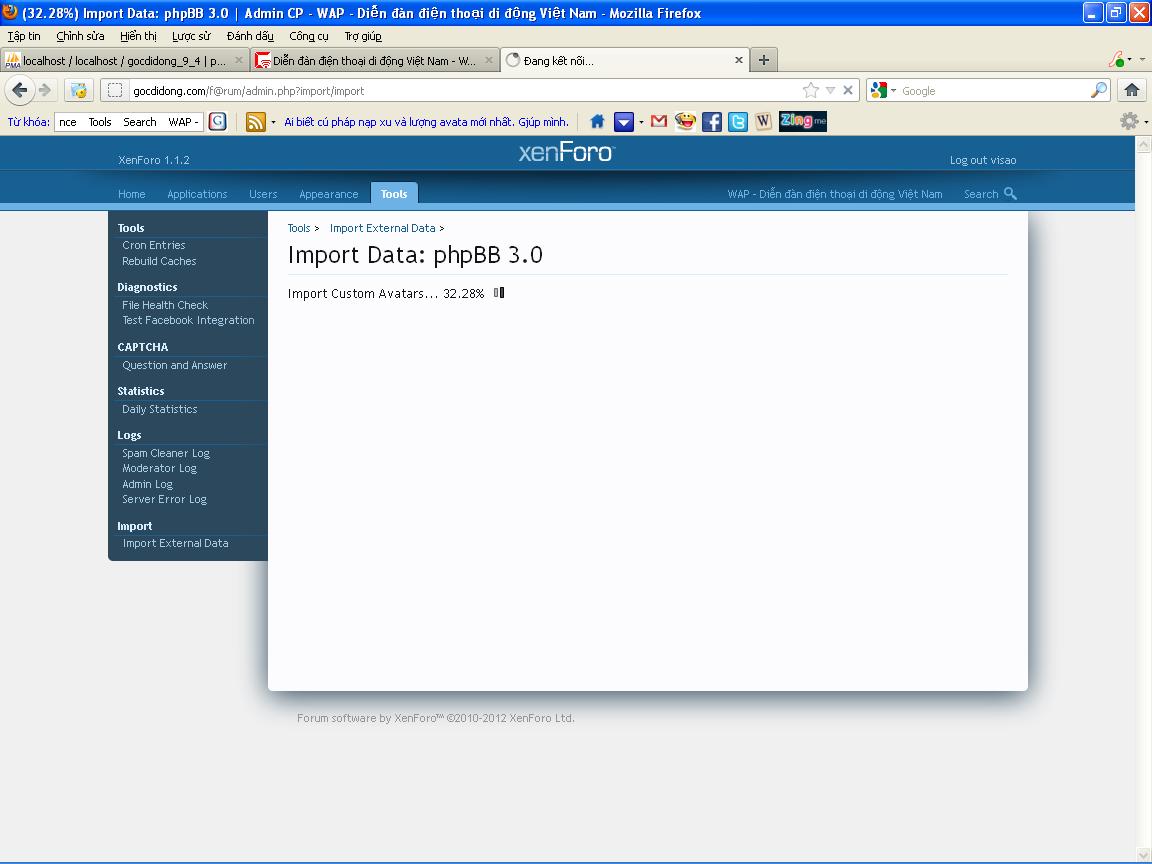The image size is (1152, 864).
Task: Click the browser Home button
Action: [x=1132, y=90]
